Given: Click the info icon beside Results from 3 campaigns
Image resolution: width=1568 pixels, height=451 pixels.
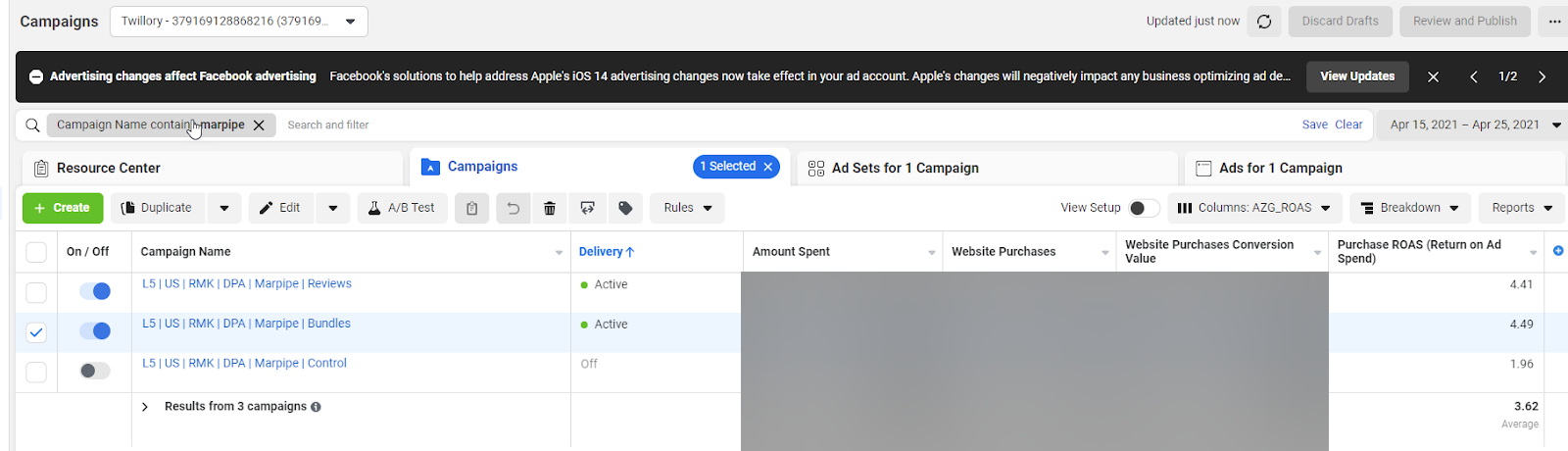Looking at the screenshot, I should pyautogui.click(x=316, y=407).
